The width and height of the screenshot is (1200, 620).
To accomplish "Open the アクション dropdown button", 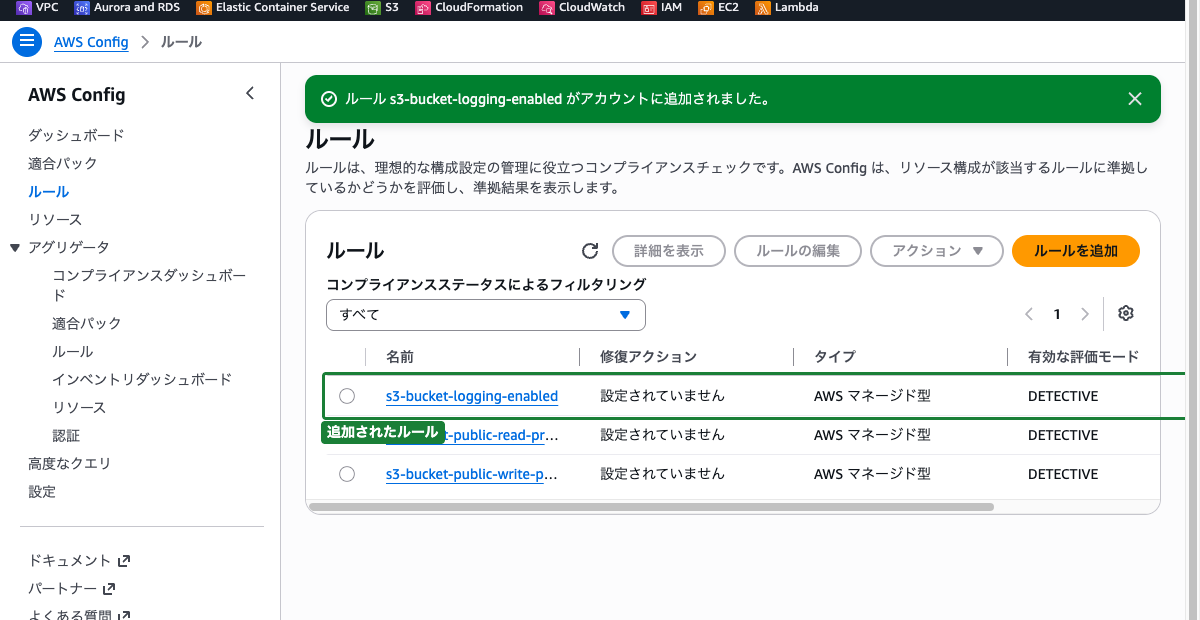I will click(x=937, y=251).
